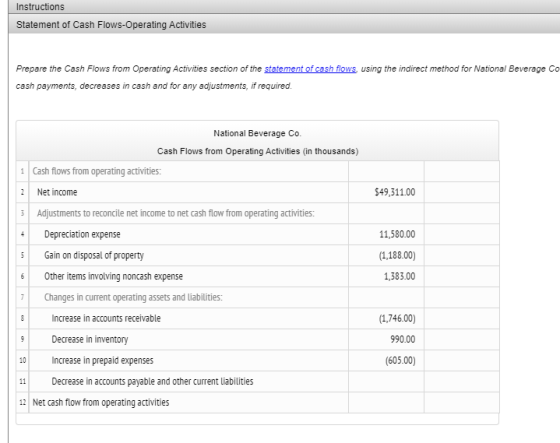
Task: Click last-column cell of Net cash flow row
Action: coord(462,403)
